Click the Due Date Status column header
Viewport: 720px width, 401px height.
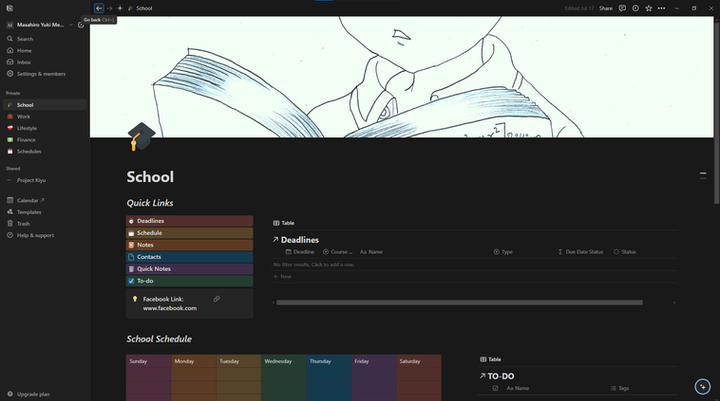pos(580,252)
